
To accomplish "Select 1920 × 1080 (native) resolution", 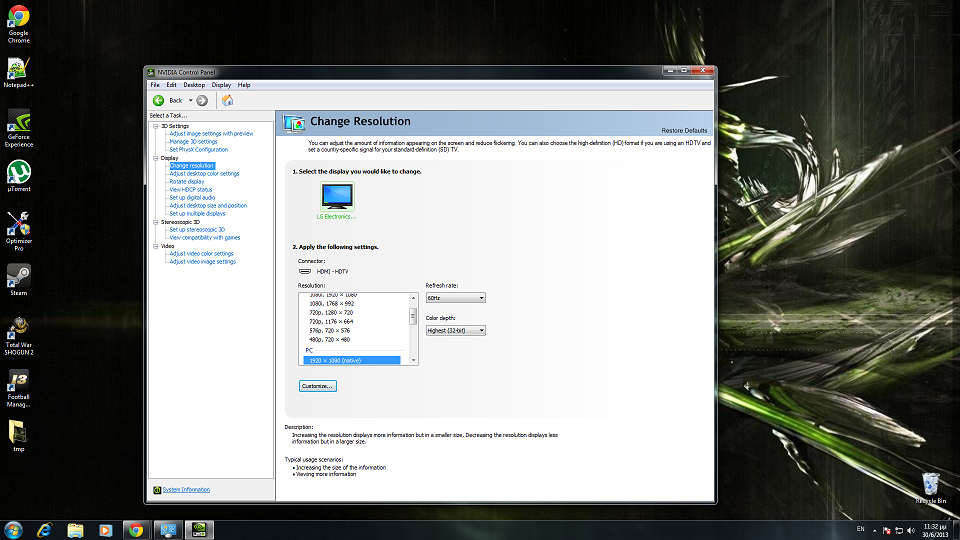I will [352, 361].
